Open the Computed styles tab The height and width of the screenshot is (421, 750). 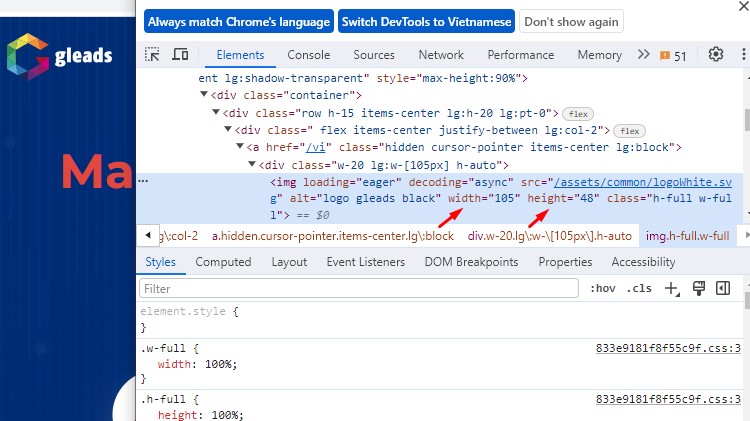(223, 262)
